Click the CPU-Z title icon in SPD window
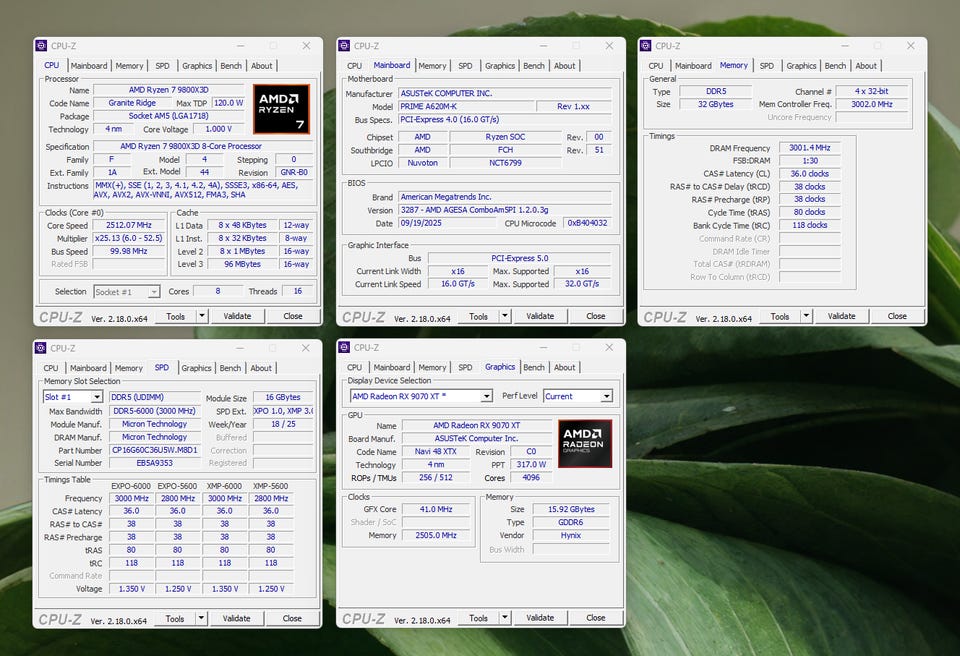The image size is (960, 656). click(41, 348)
